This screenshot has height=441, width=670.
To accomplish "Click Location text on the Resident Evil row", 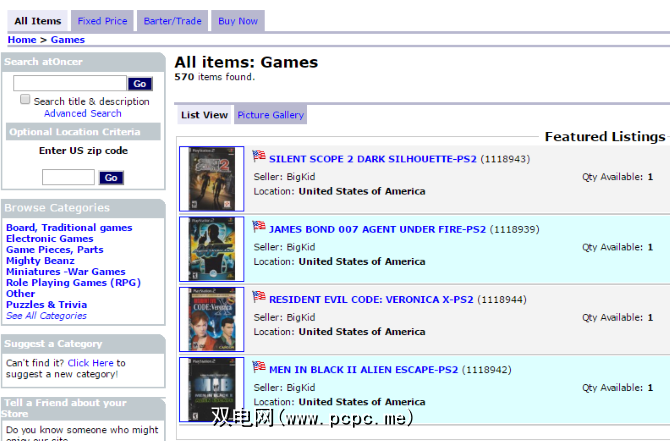I will pos(339,332).
